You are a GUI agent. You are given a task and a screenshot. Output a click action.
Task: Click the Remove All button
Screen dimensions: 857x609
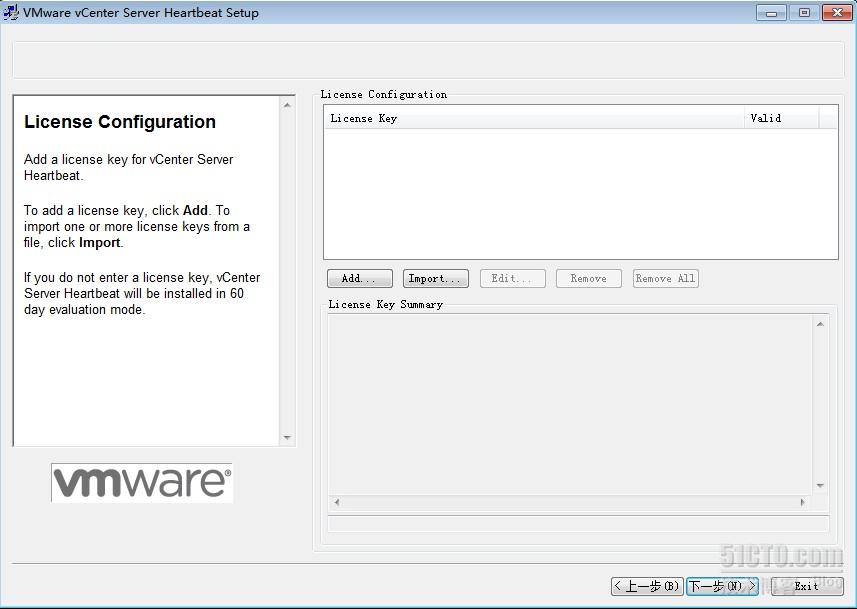[665, 278]
